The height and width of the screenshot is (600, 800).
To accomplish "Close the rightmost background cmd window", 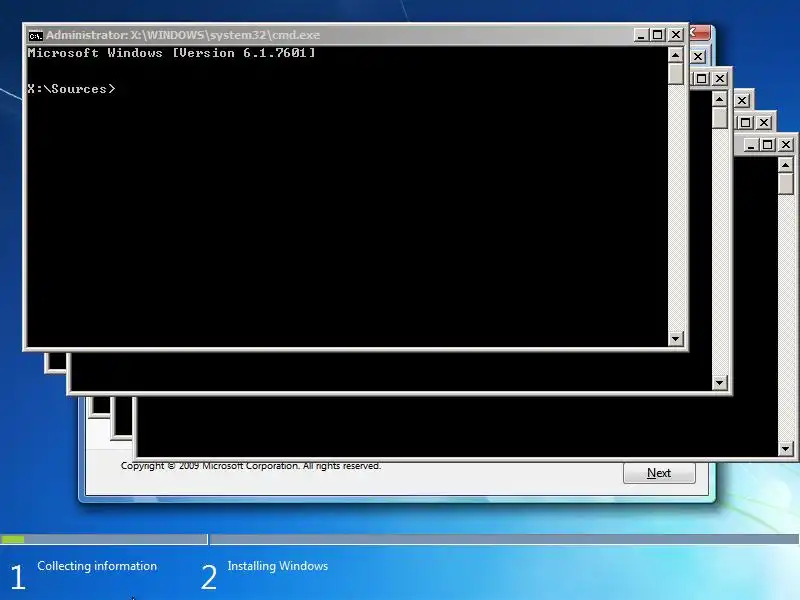I will (x=786, y=145).
